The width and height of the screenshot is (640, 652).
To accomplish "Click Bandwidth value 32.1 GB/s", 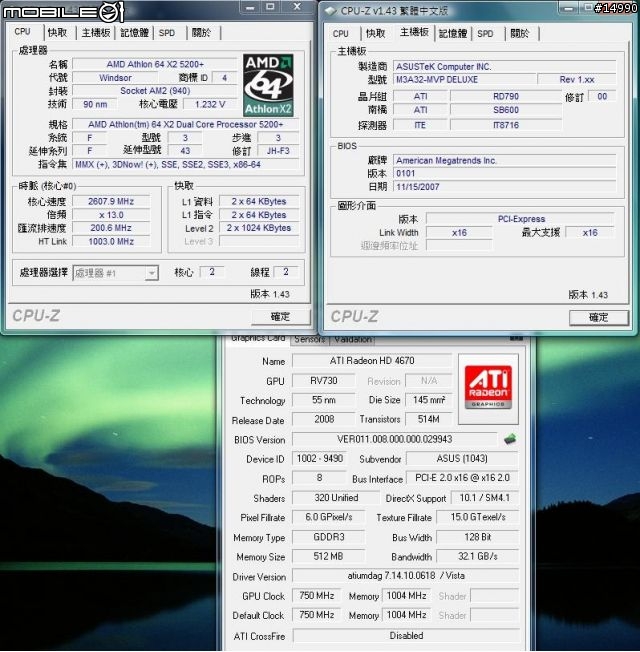I will [477, 556].
